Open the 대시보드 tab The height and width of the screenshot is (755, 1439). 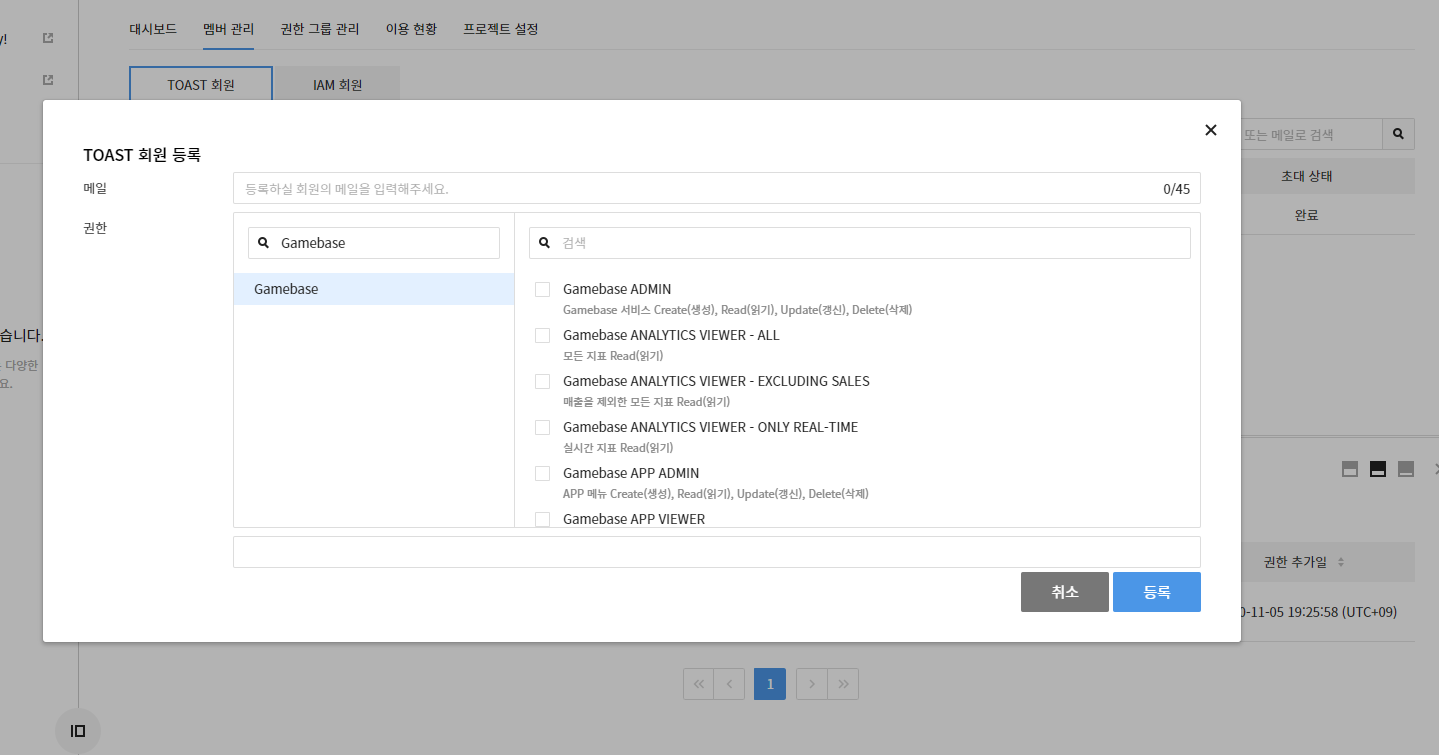coord(153,29)
